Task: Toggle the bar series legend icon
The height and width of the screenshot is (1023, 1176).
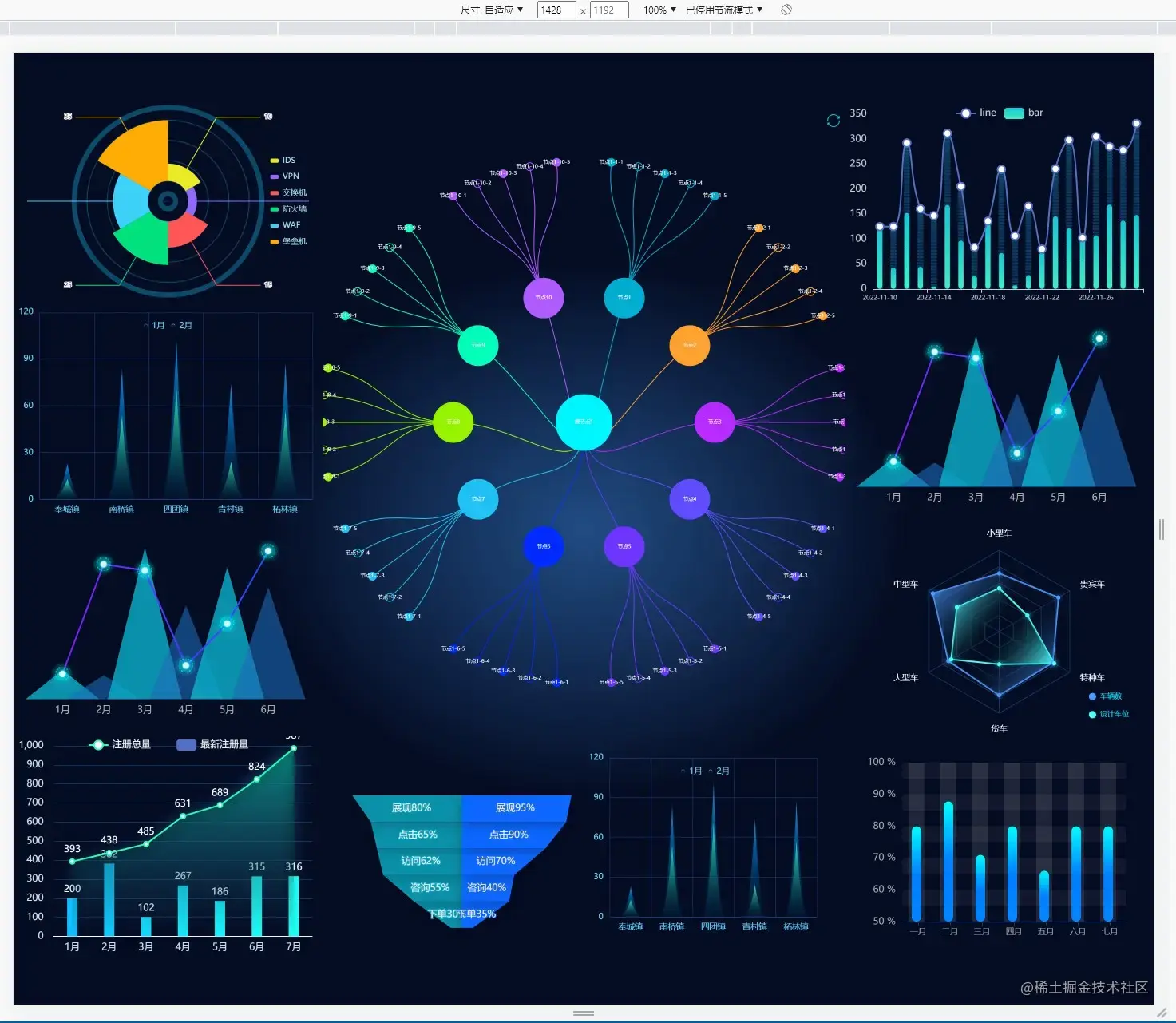Action: (x=1014, y=113)
